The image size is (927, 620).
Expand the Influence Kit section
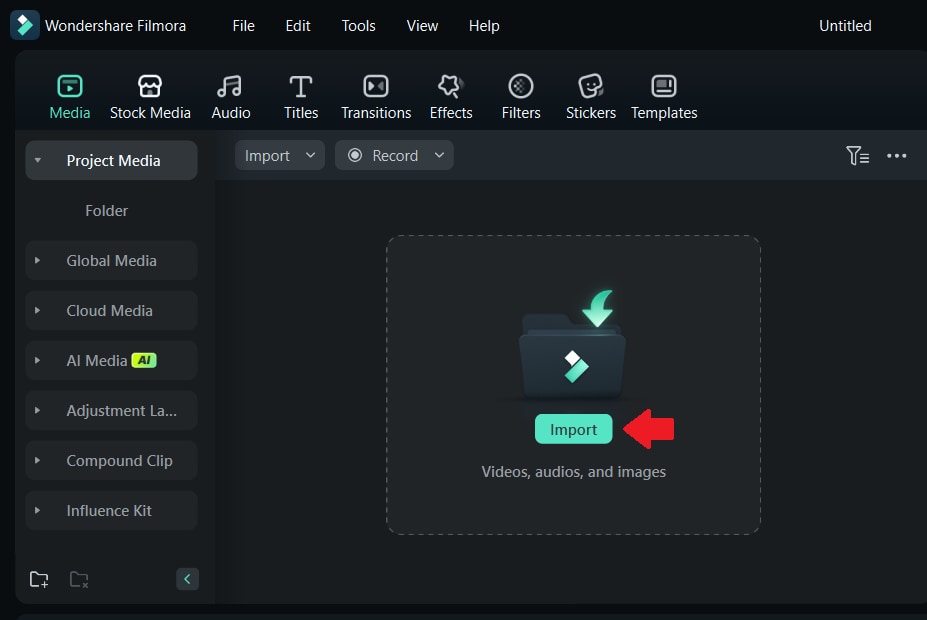37,510
